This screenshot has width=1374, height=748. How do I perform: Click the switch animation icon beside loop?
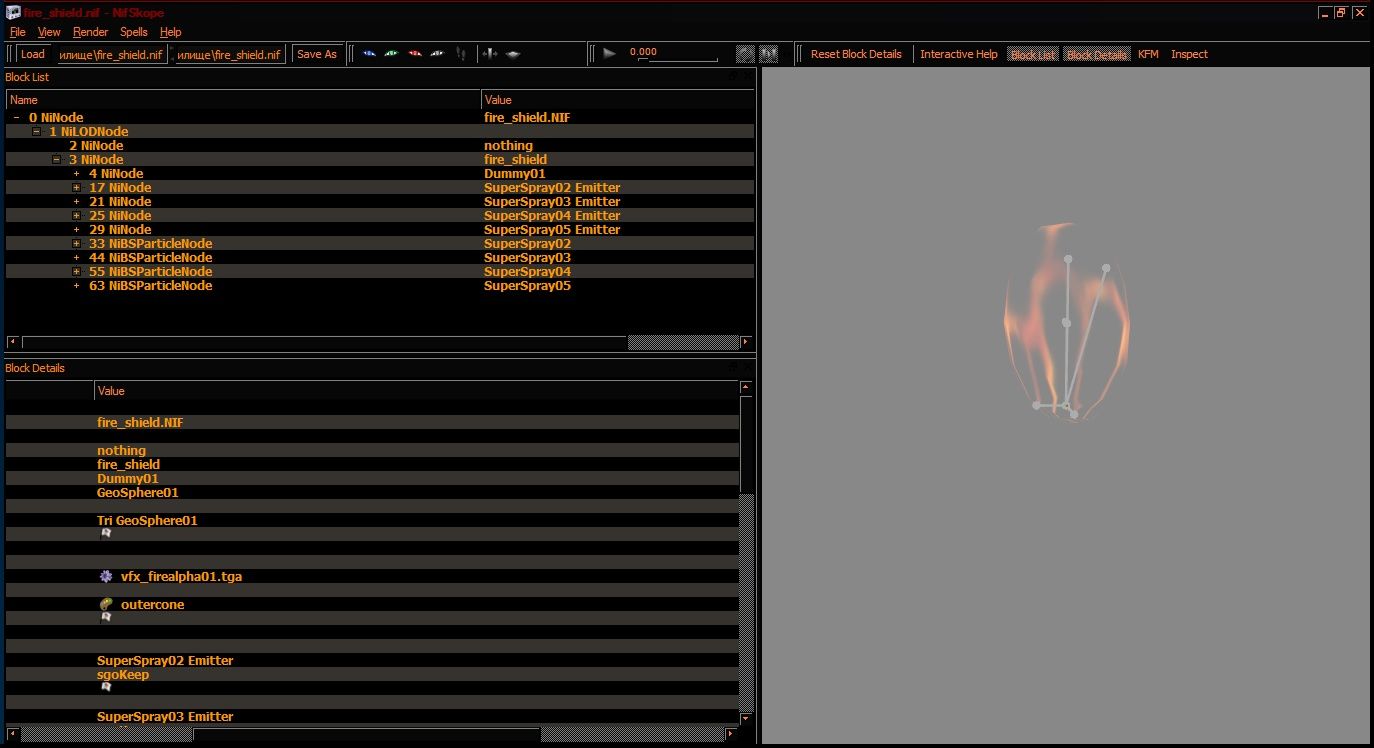pyautogui.click(x=769, y=54)
